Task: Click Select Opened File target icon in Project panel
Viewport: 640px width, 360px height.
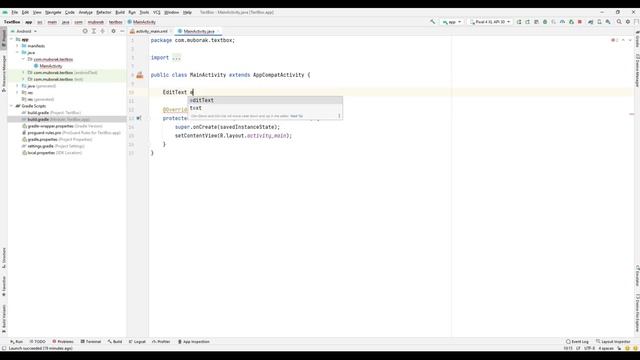Action: pos(85,31)
